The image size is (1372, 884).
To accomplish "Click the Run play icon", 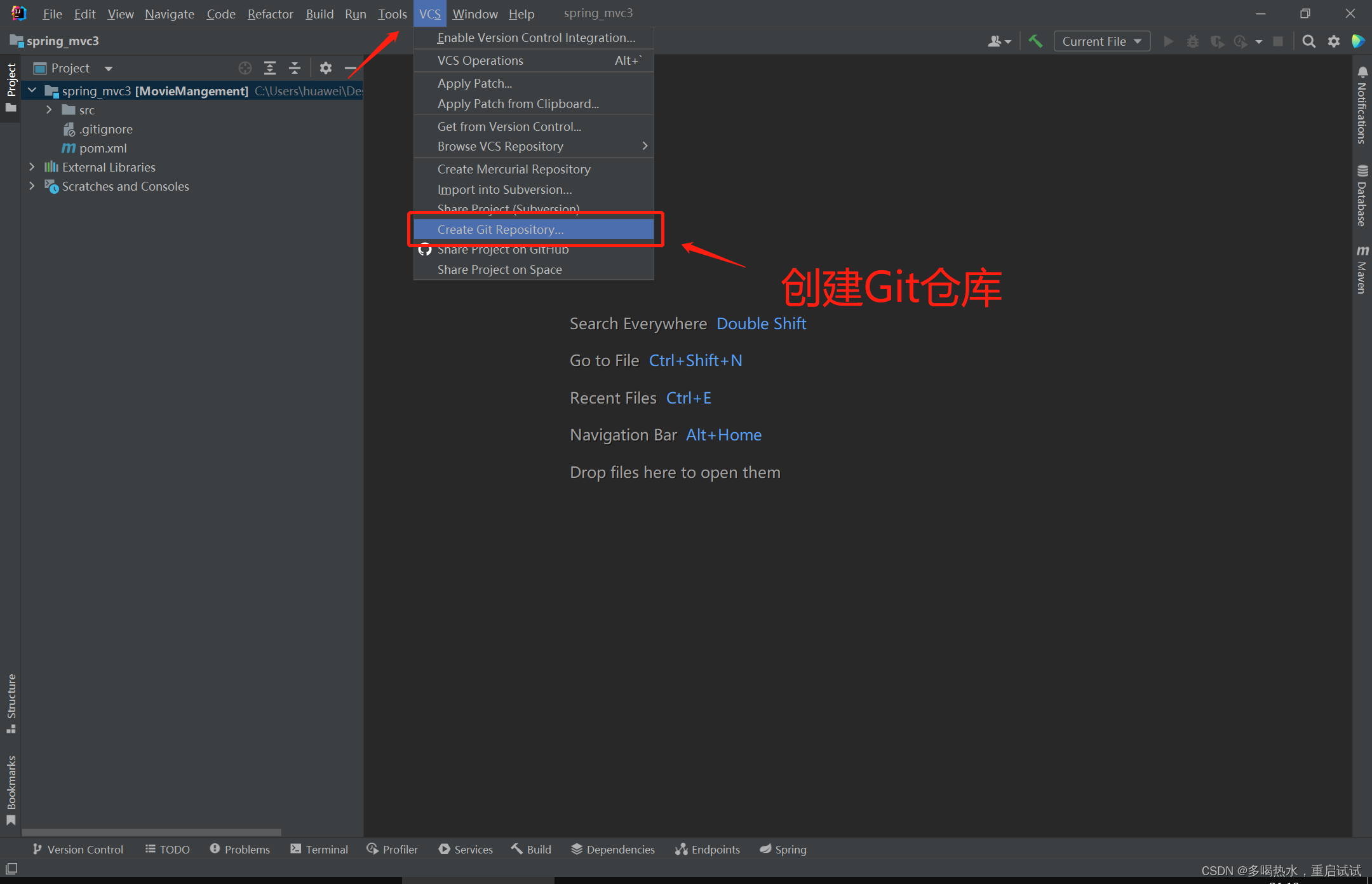I will pos(1168,41).
